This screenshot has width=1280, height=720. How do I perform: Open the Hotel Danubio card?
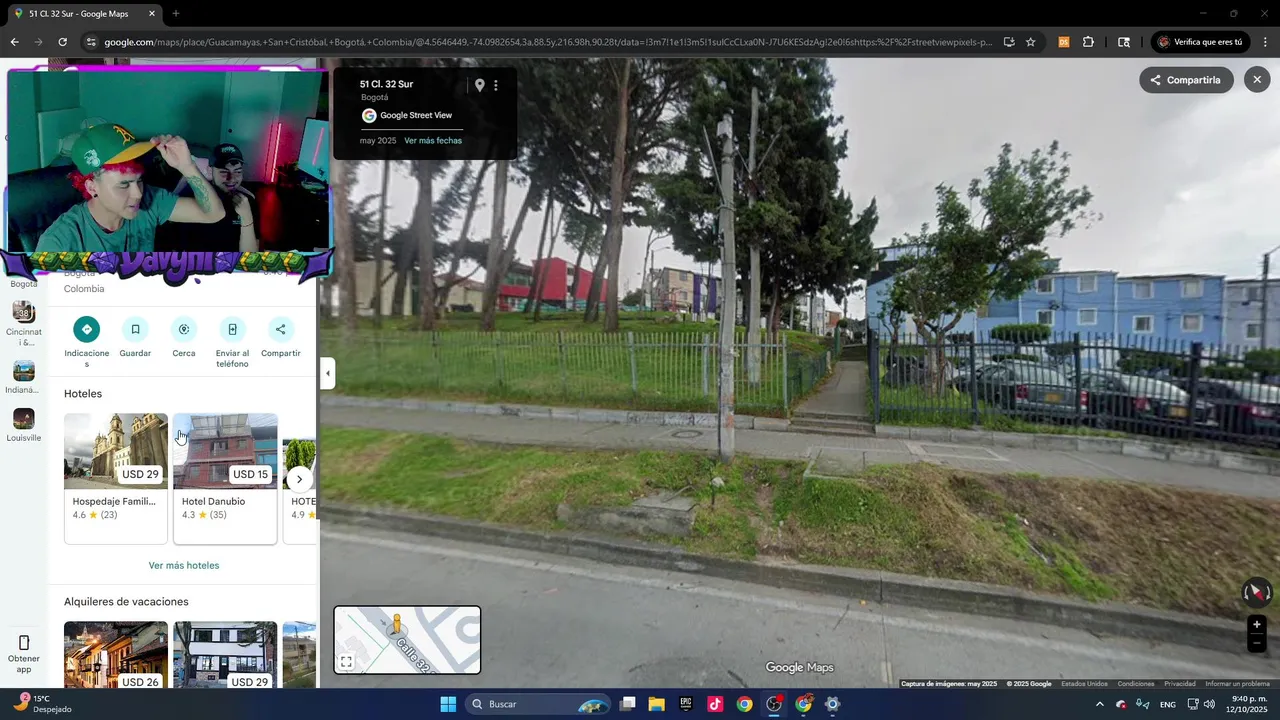point(225,479)
